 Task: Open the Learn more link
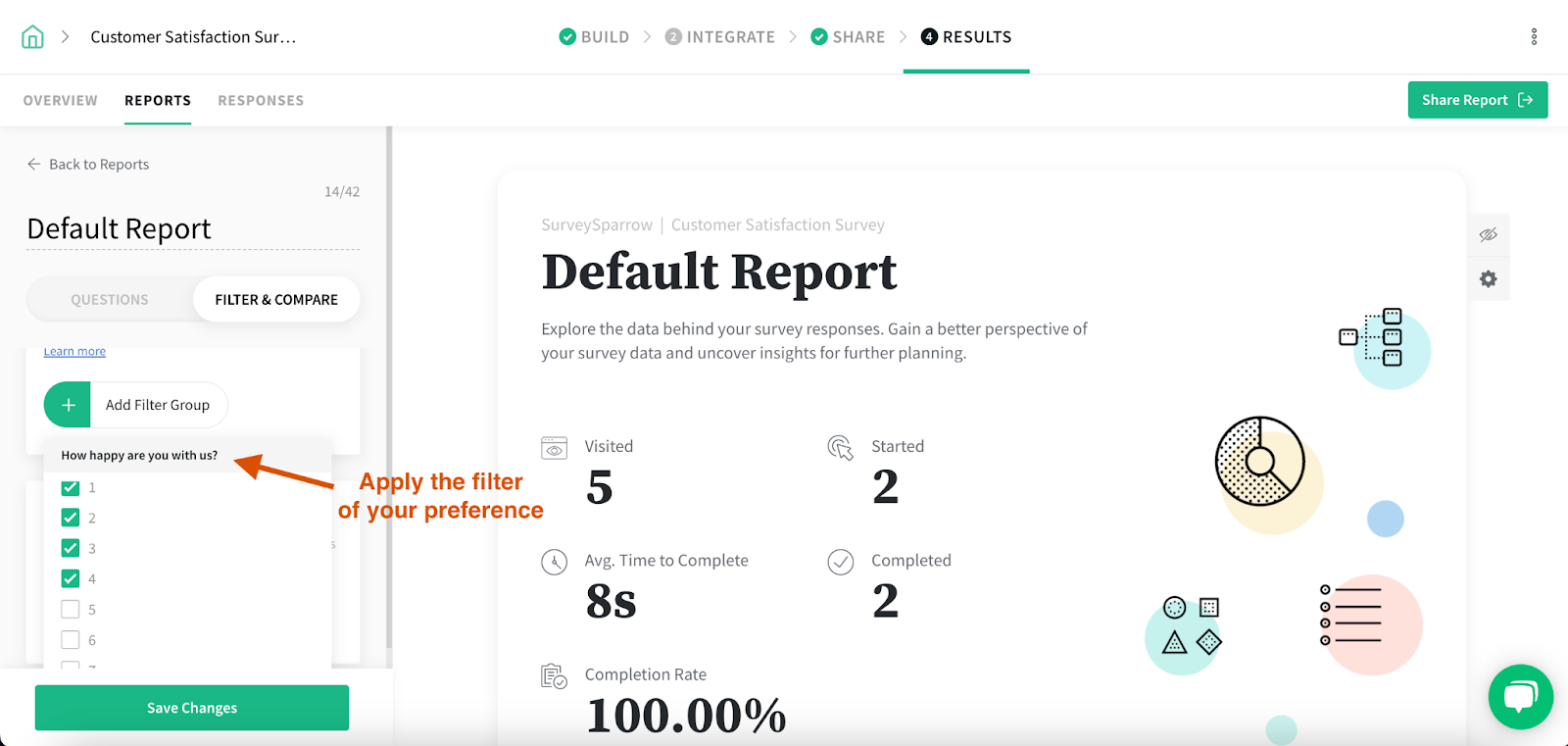pos(74,352)
